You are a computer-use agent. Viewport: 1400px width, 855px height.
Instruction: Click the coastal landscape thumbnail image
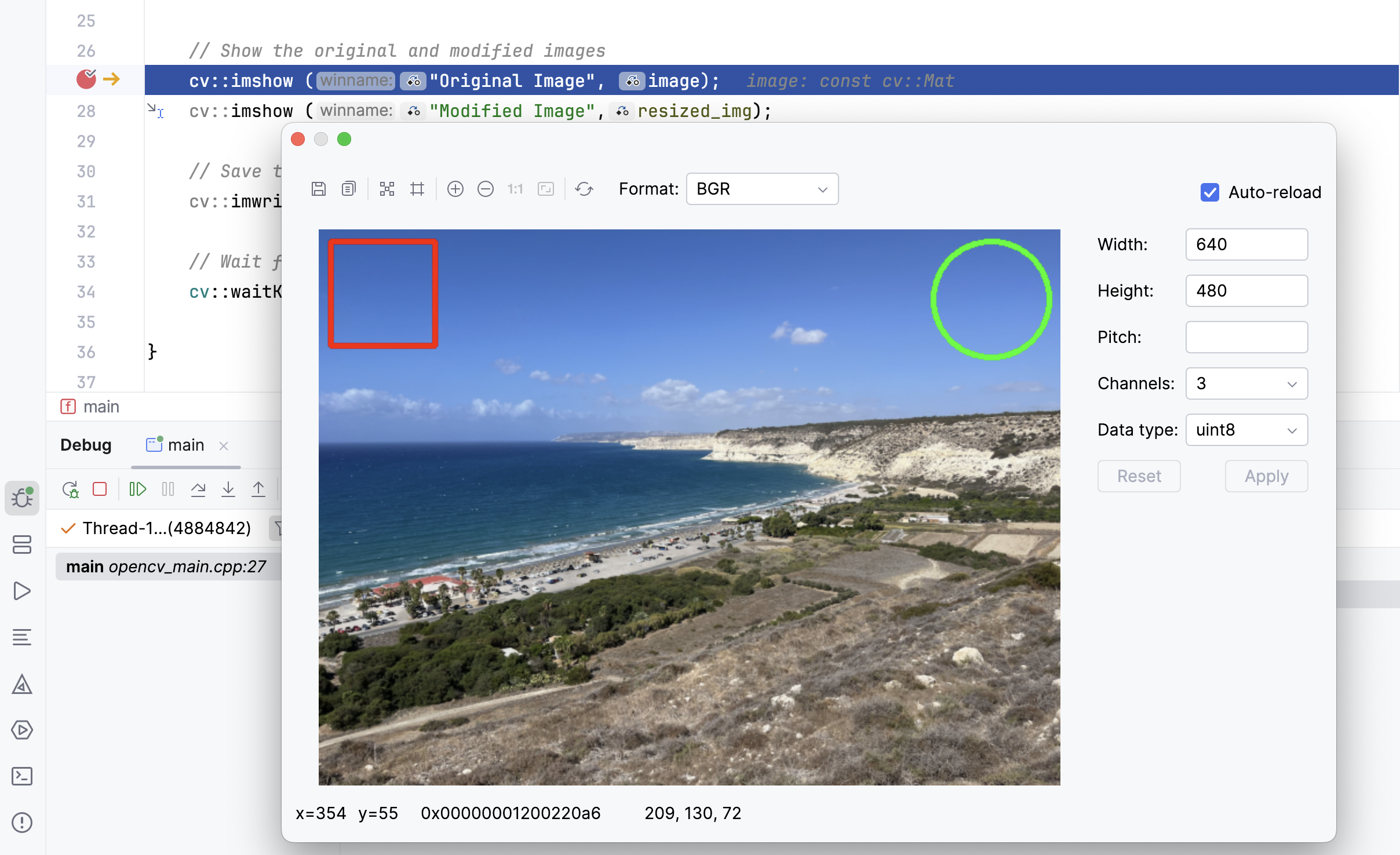pos(689,506)
